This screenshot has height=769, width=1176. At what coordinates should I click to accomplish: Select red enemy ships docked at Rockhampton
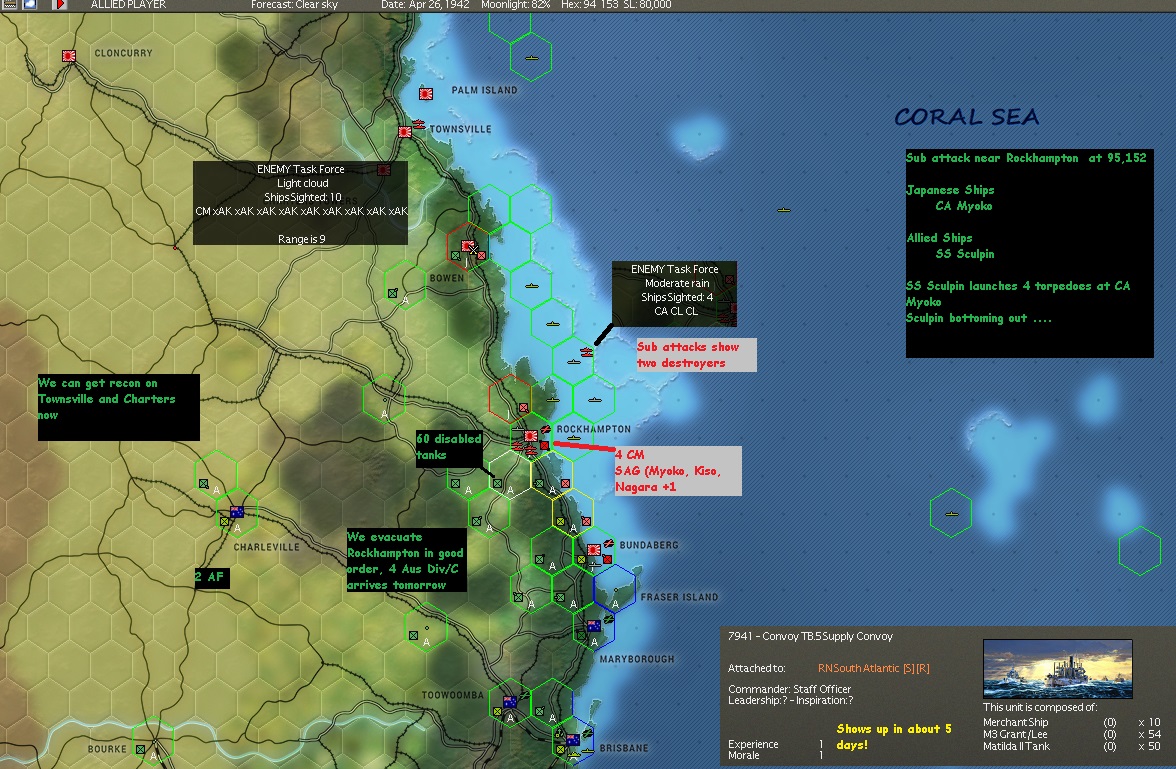pyautogui.click(x=524, y=448)
